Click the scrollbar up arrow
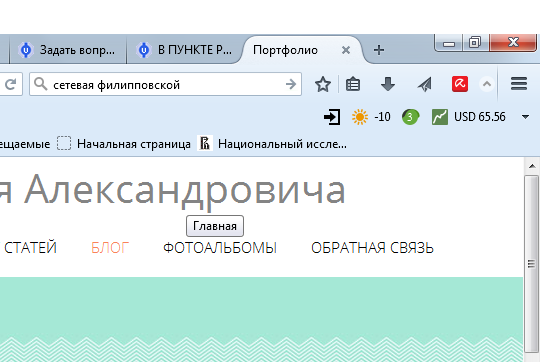The height and width of the screenshot is (362, 540). pos(532,166)
